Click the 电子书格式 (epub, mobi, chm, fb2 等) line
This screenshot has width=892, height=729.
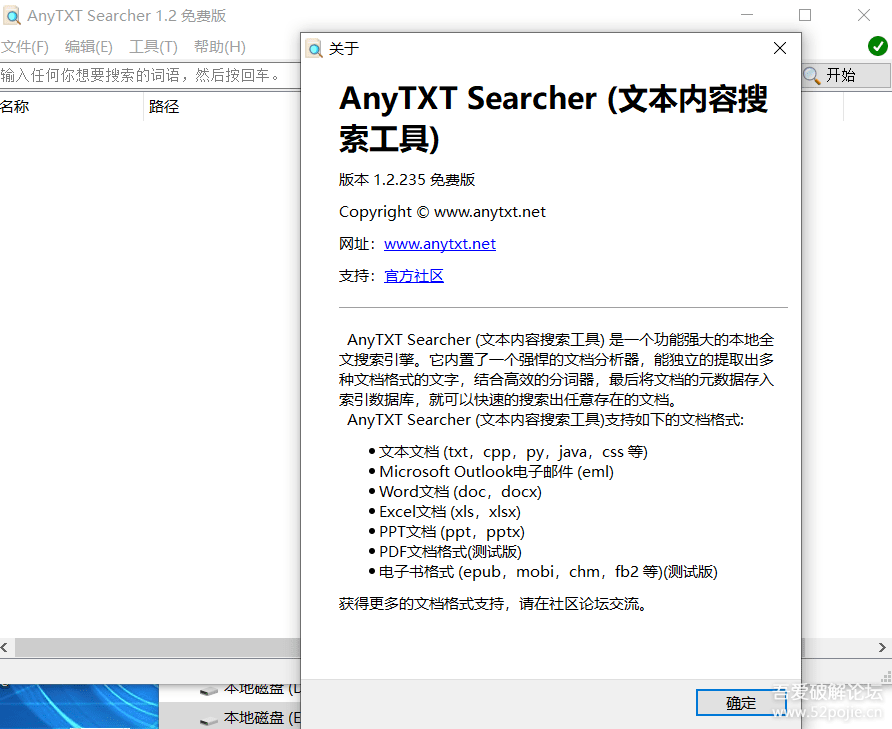pyautogui.click(x=548, y=571)
